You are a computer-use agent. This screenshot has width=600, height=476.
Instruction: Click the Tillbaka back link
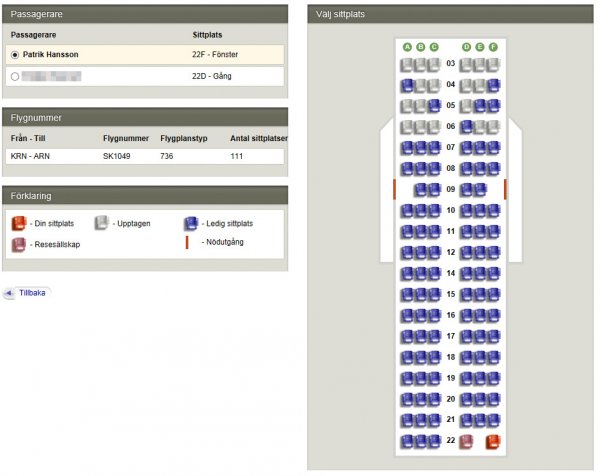point(32,293)
